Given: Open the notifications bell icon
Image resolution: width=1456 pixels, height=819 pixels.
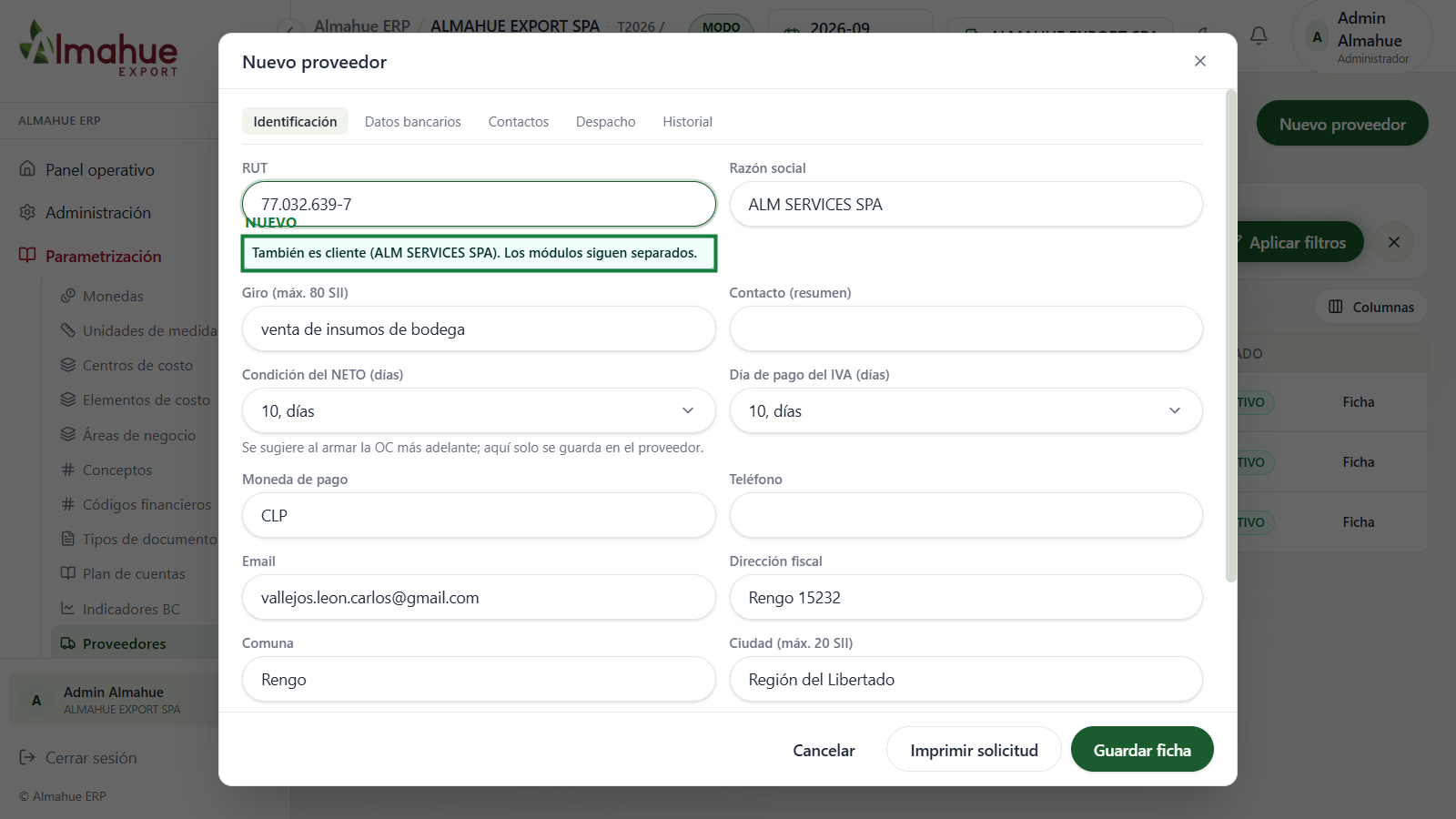Looking at the screenshot, I should pyautogui.click(x=1259, y=35).
